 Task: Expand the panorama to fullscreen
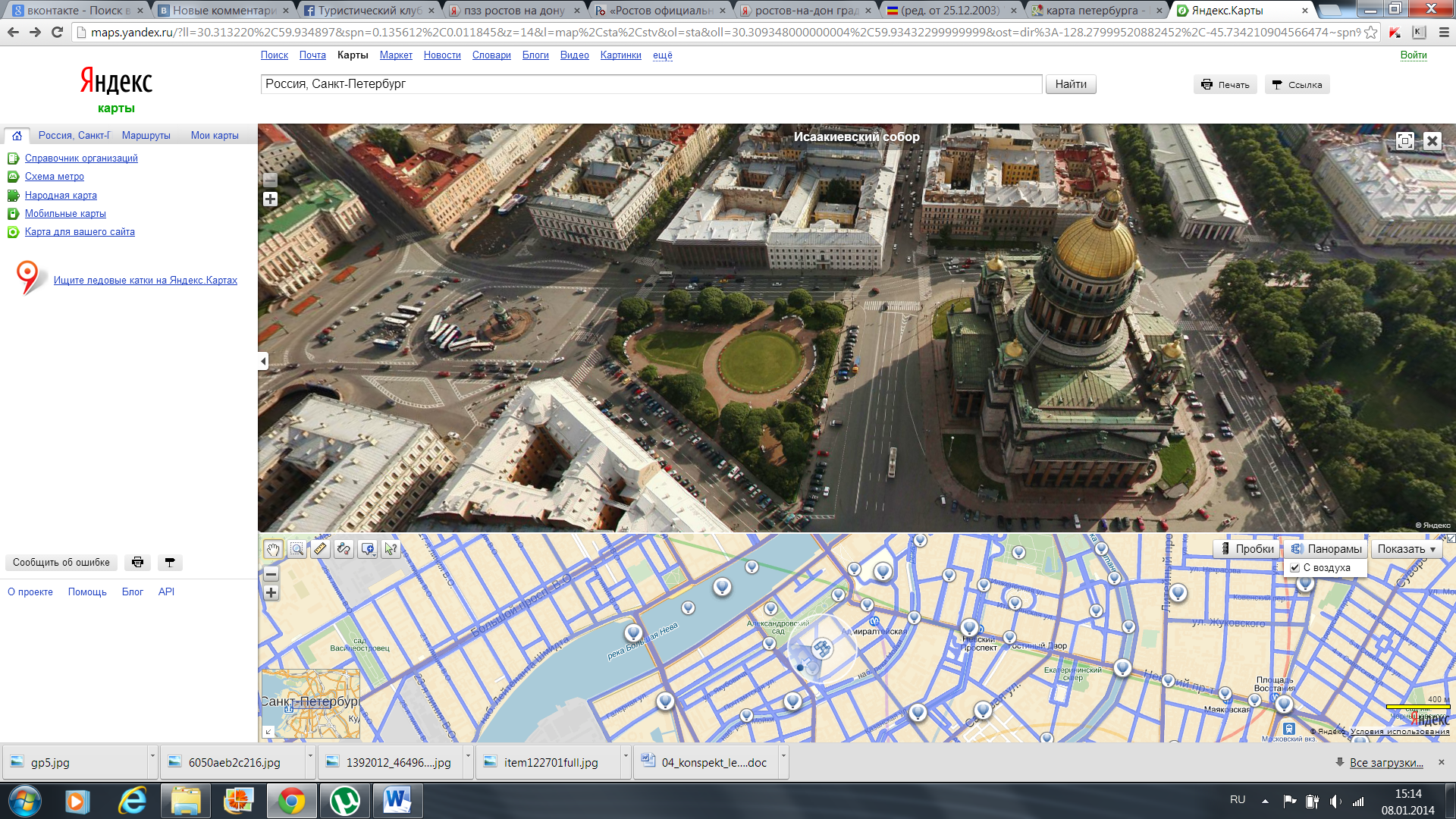[1405, 141]
